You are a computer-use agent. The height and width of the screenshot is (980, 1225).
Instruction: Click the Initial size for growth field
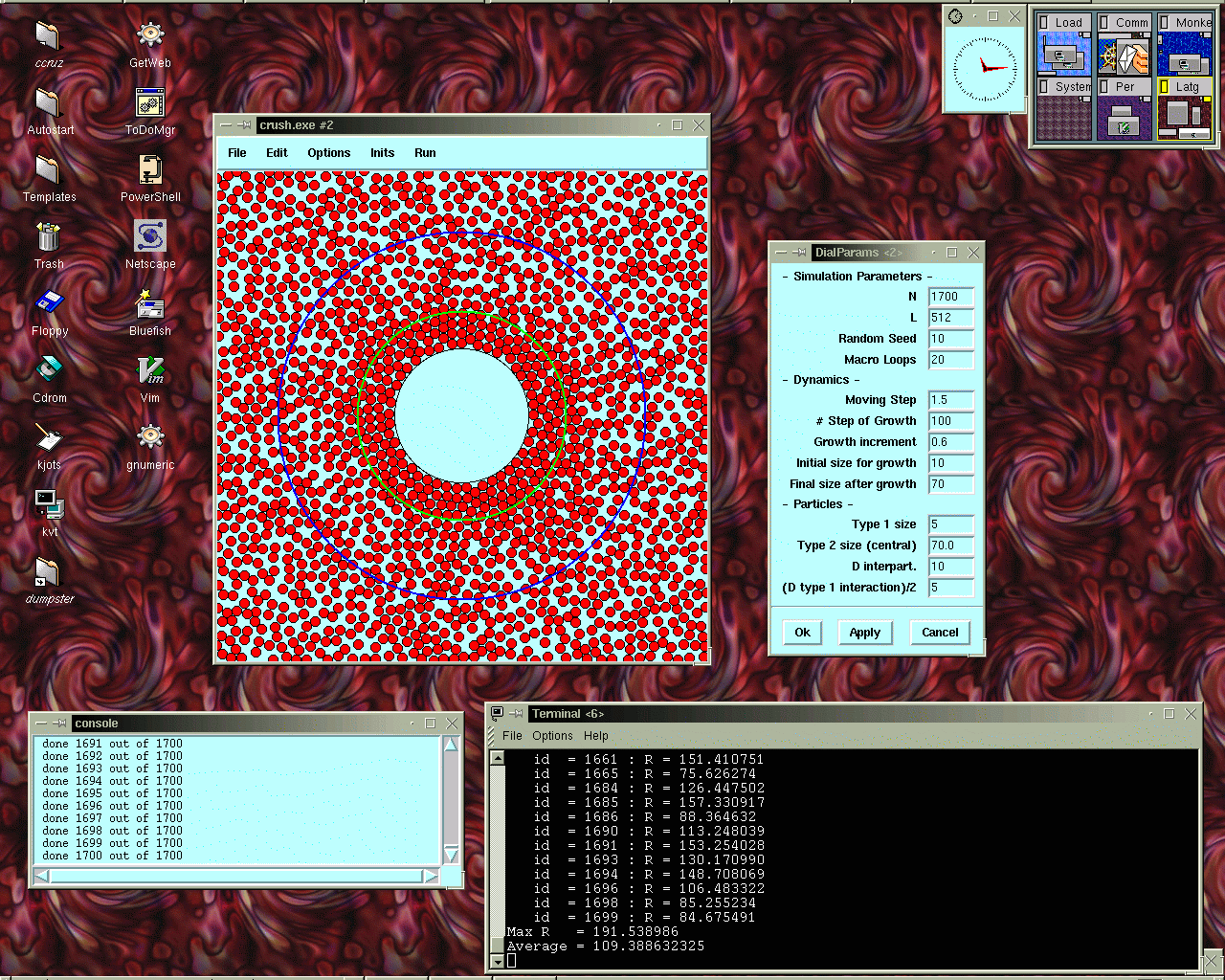tap(951, 463)
